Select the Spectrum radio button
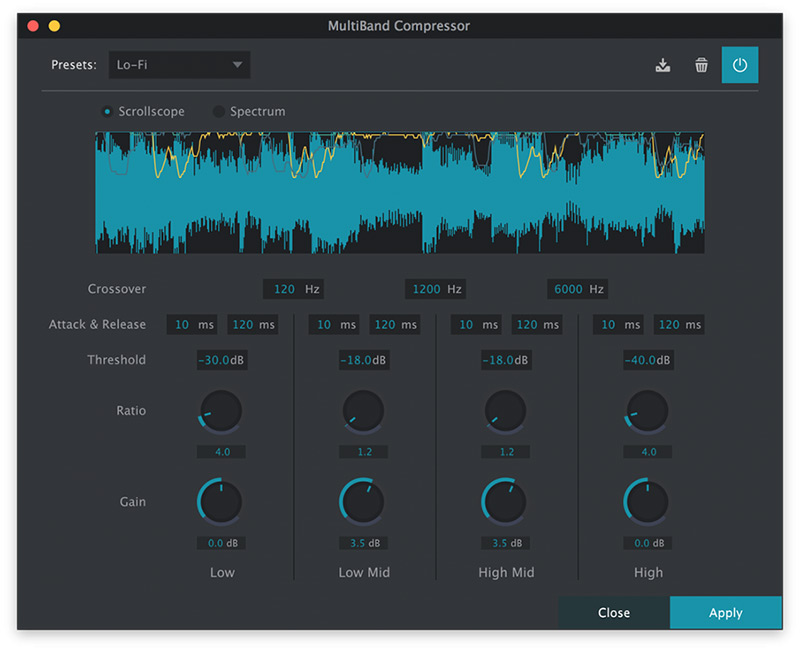This screenshot has height=651, width=800. tap(219, 112)
